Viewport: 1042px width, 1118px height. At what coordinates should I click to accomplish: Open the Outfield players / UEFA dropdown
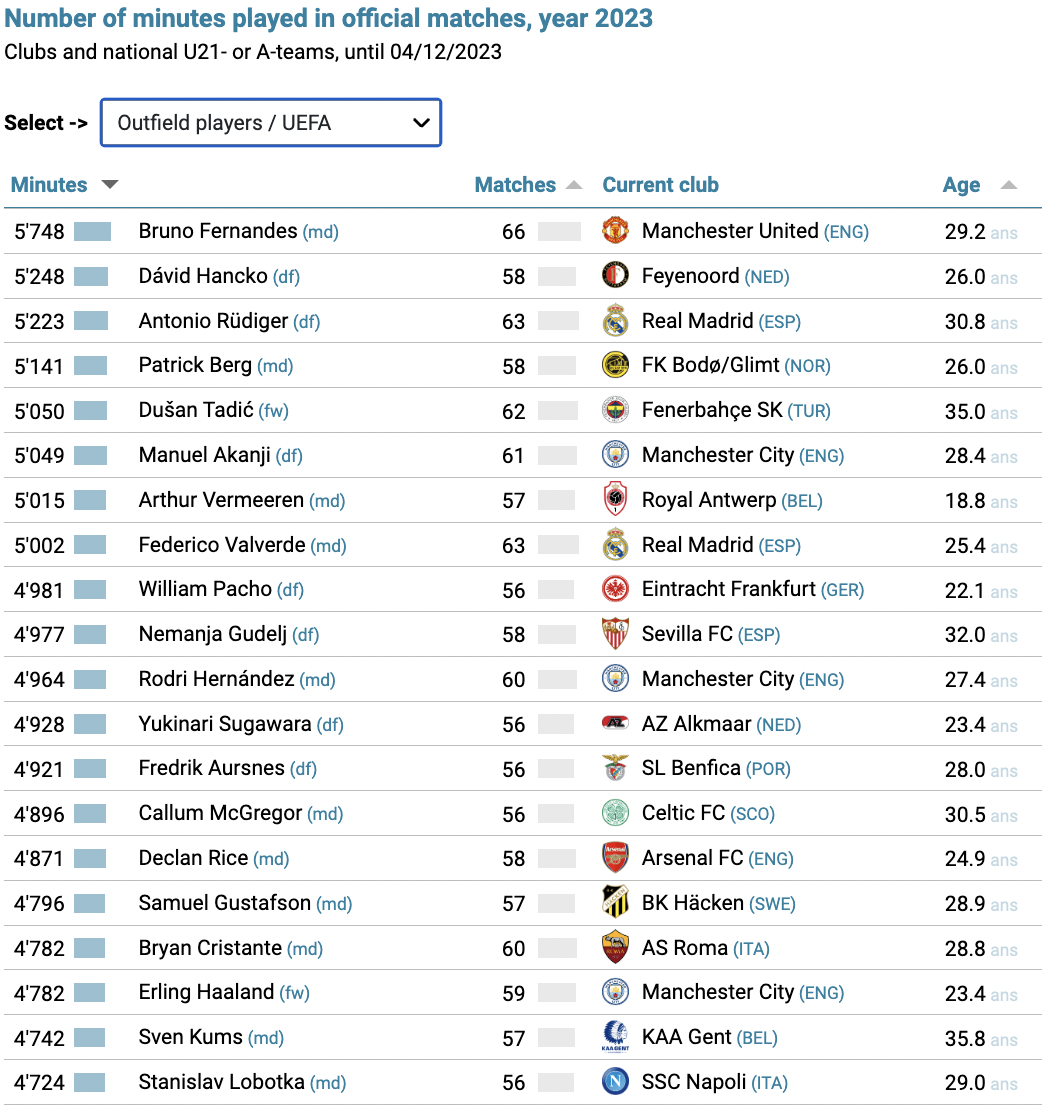click(271, 123)
